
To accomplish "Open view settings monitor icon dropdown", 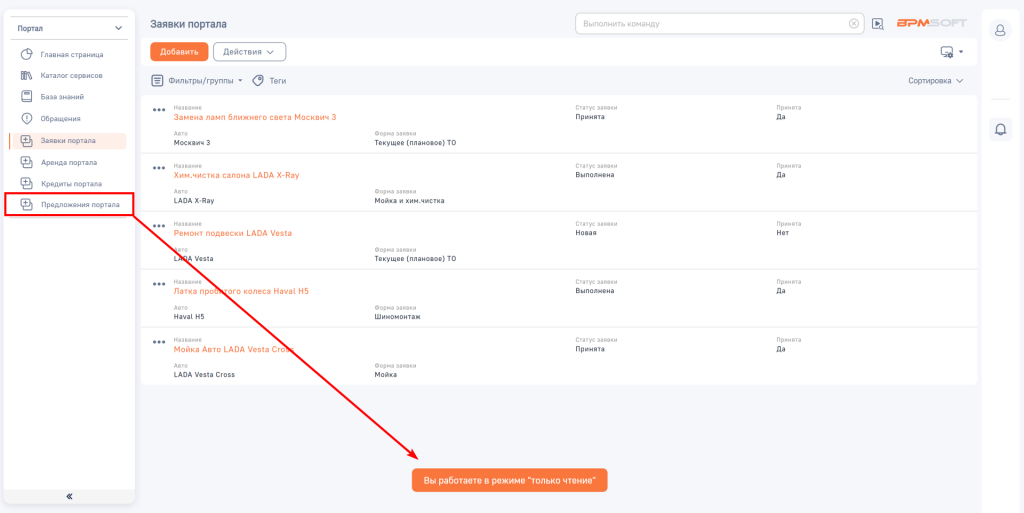I will 951,52.
